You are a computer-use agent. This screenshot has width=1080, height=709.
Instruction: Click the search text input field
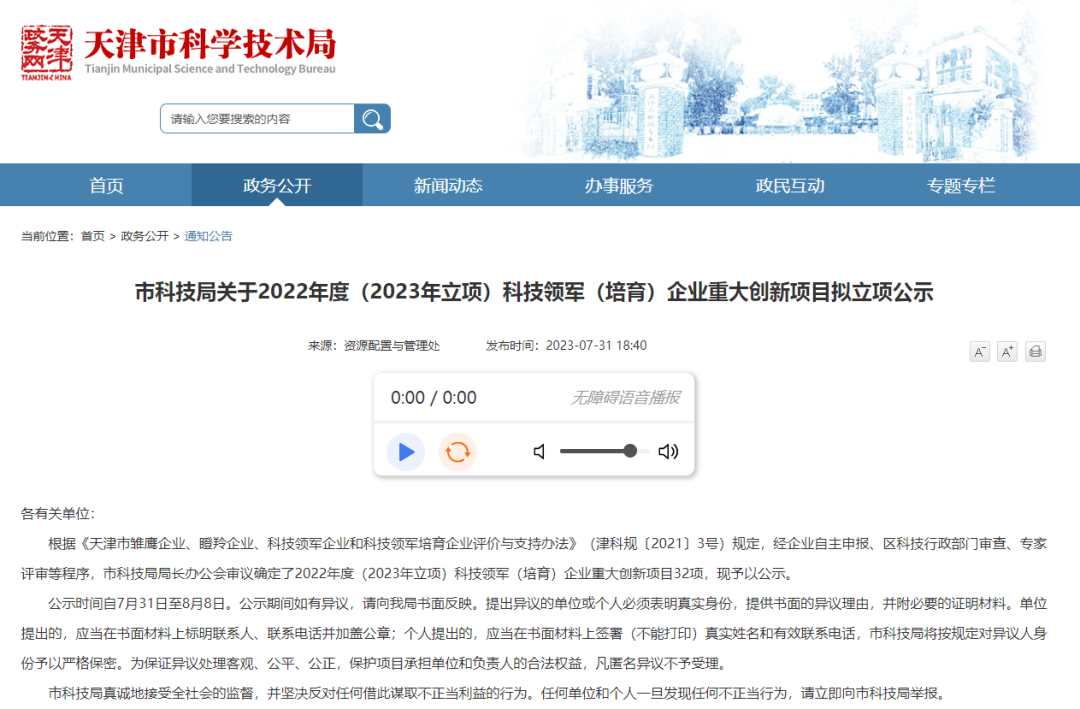coord(258,119)
